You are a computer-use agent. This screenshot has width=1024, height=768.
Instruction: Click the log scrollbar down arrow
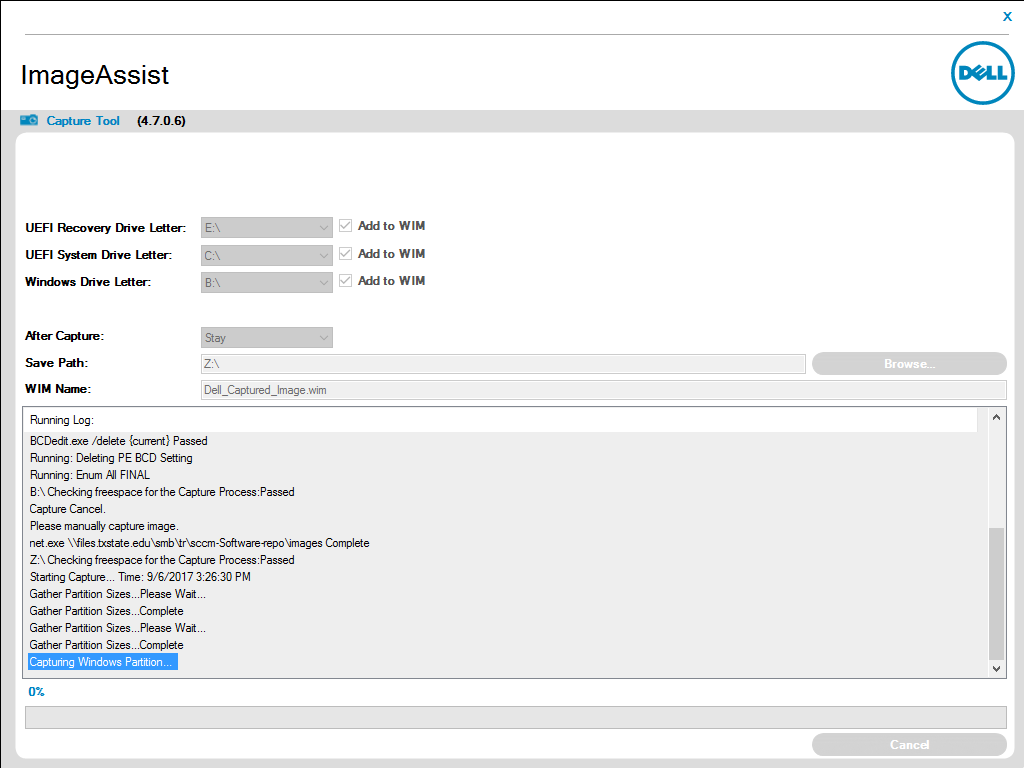pyautogui.click(x=996, y=668)
